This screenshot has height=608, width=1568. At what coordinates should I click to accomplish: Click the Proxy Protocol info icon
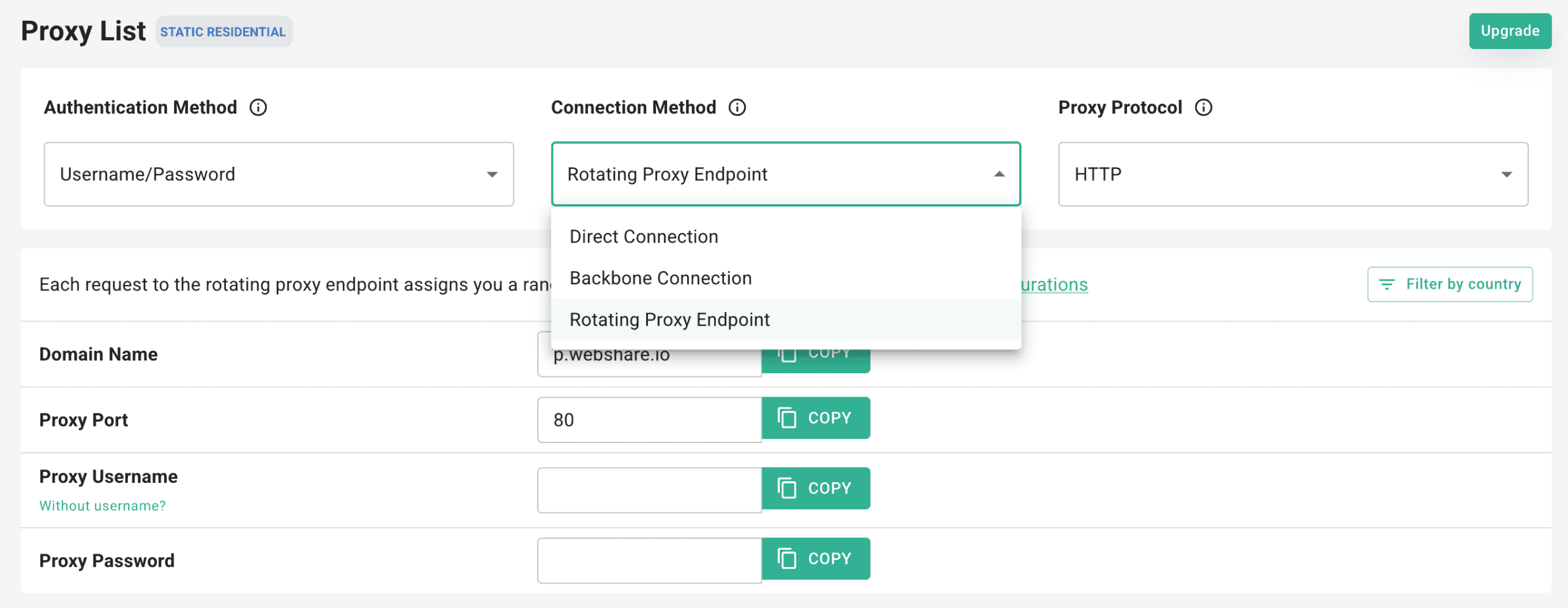pos(1204,107)
